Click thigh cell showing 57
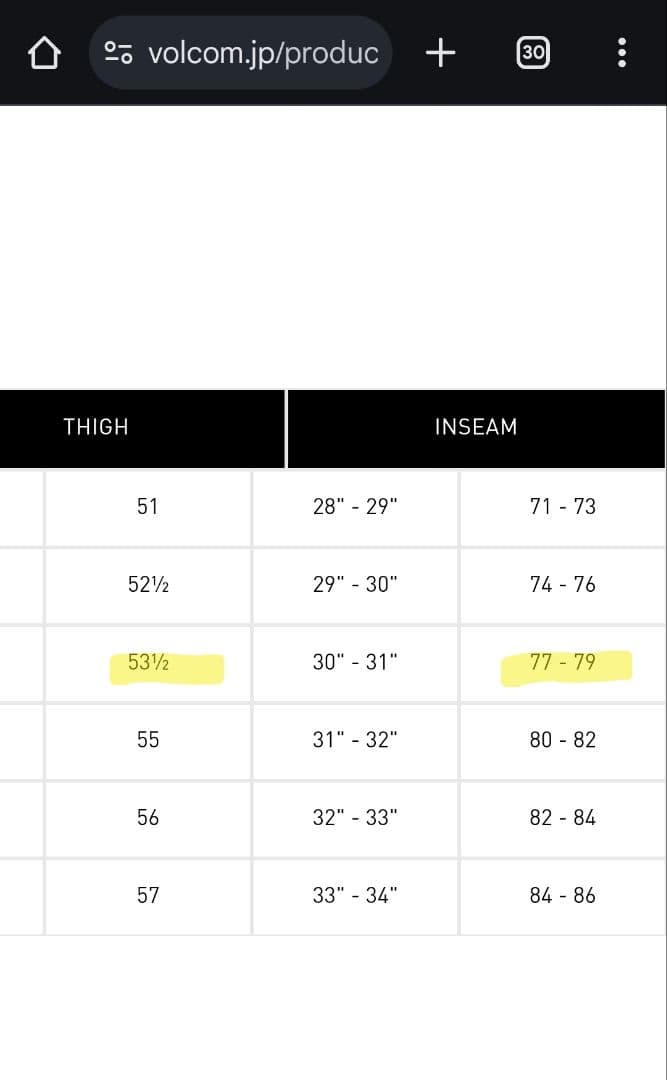 [x=148, y=896]
